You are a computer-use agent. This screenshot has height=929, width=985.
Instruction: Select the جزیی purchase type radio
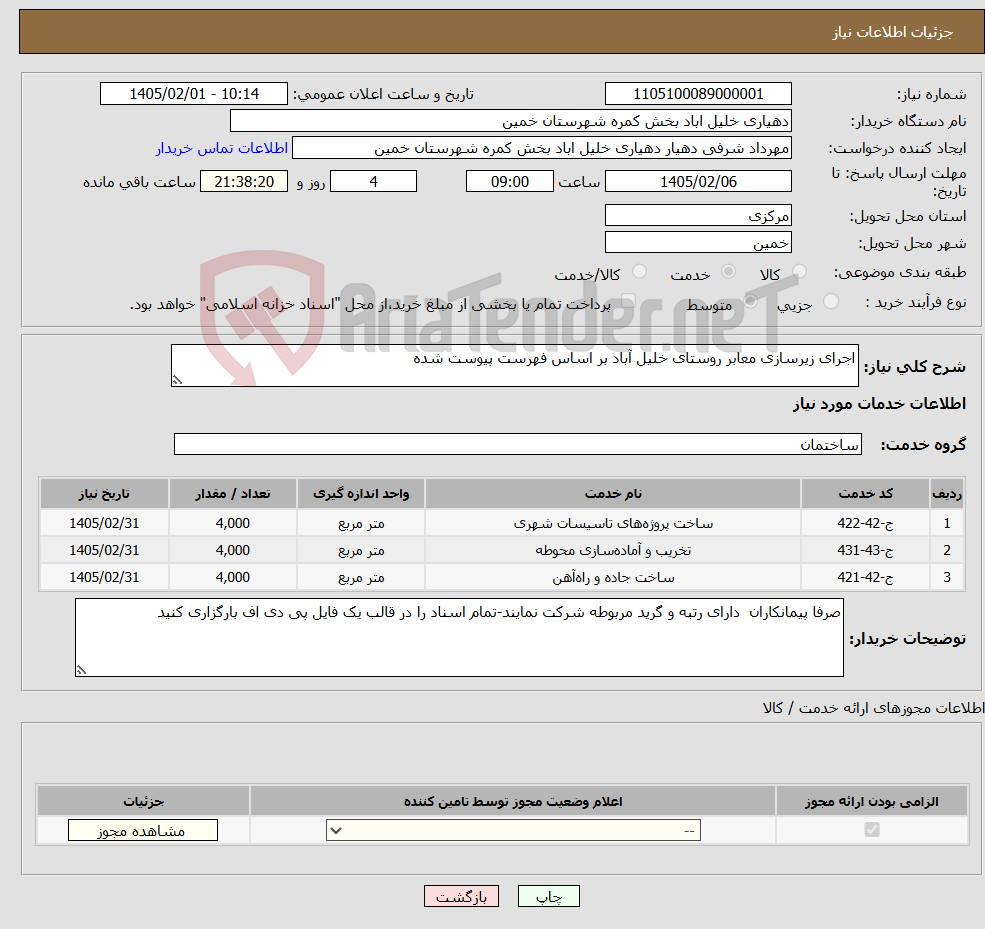point(830,302)
